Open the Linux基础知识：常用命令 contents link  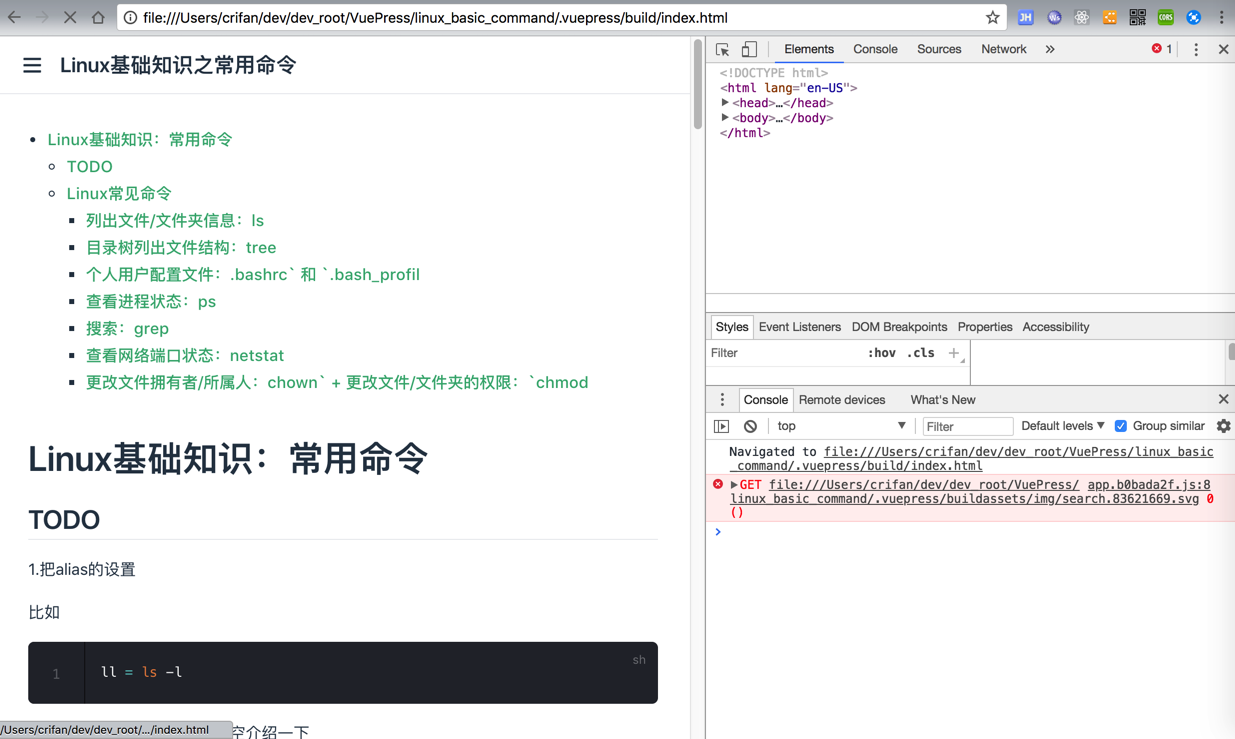click(x=140, y=140)
